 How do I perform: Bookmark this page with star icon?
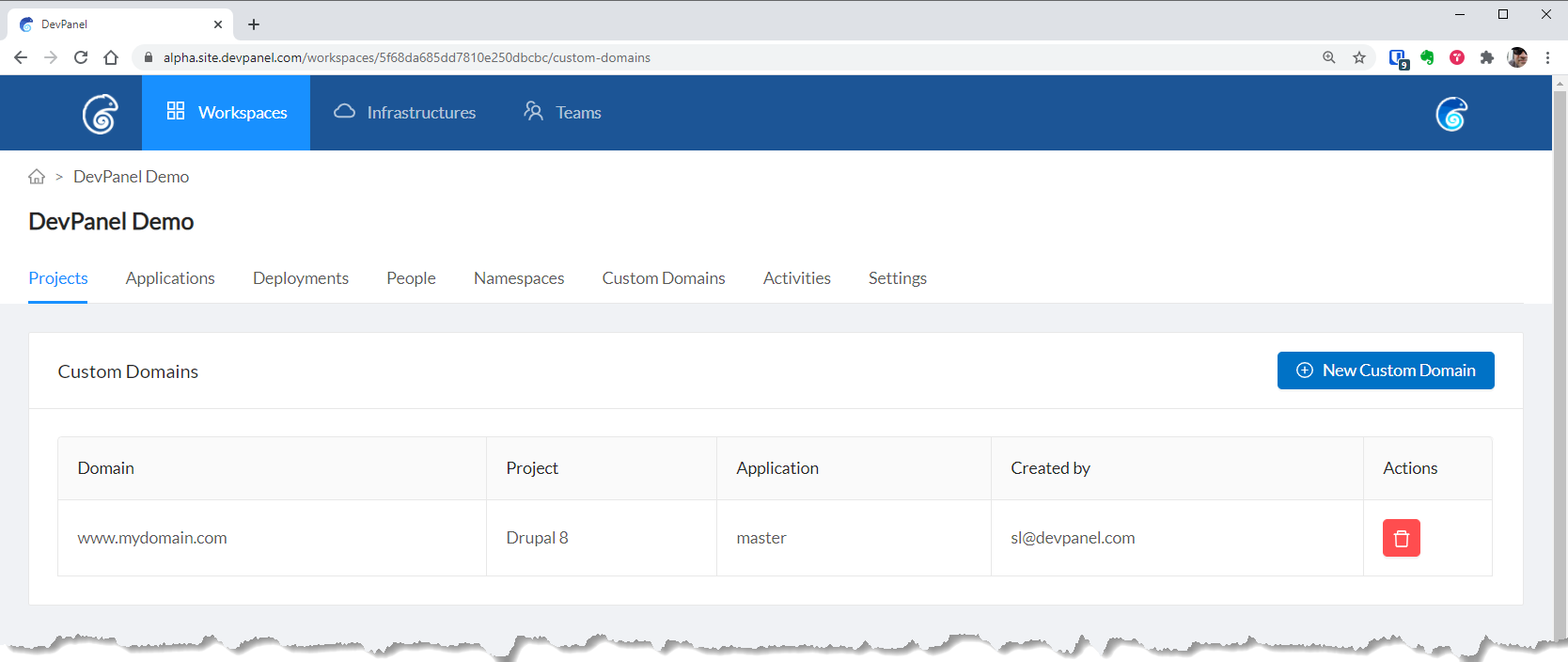tap(1359, 57)
